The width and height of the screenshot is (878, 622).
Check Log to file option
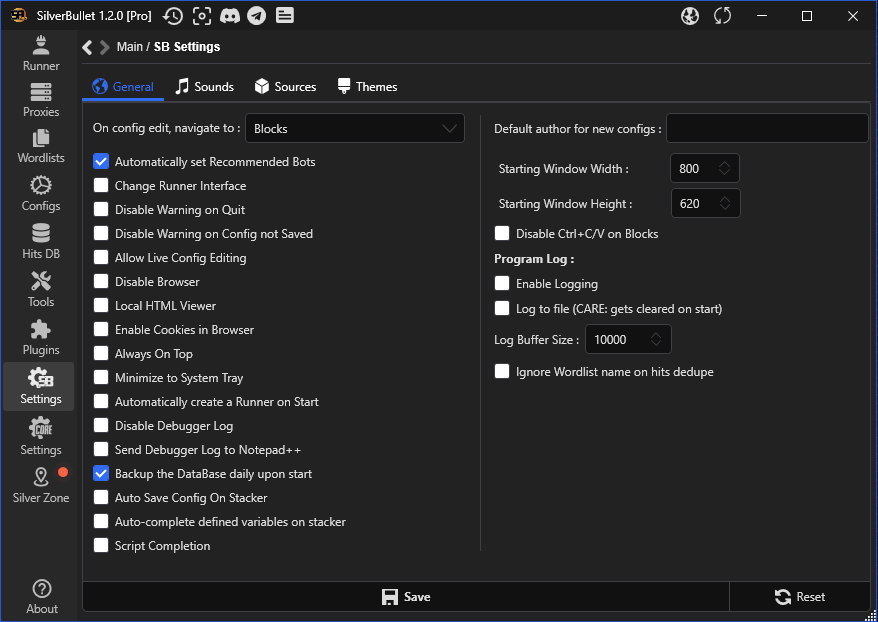click(502, 308)
